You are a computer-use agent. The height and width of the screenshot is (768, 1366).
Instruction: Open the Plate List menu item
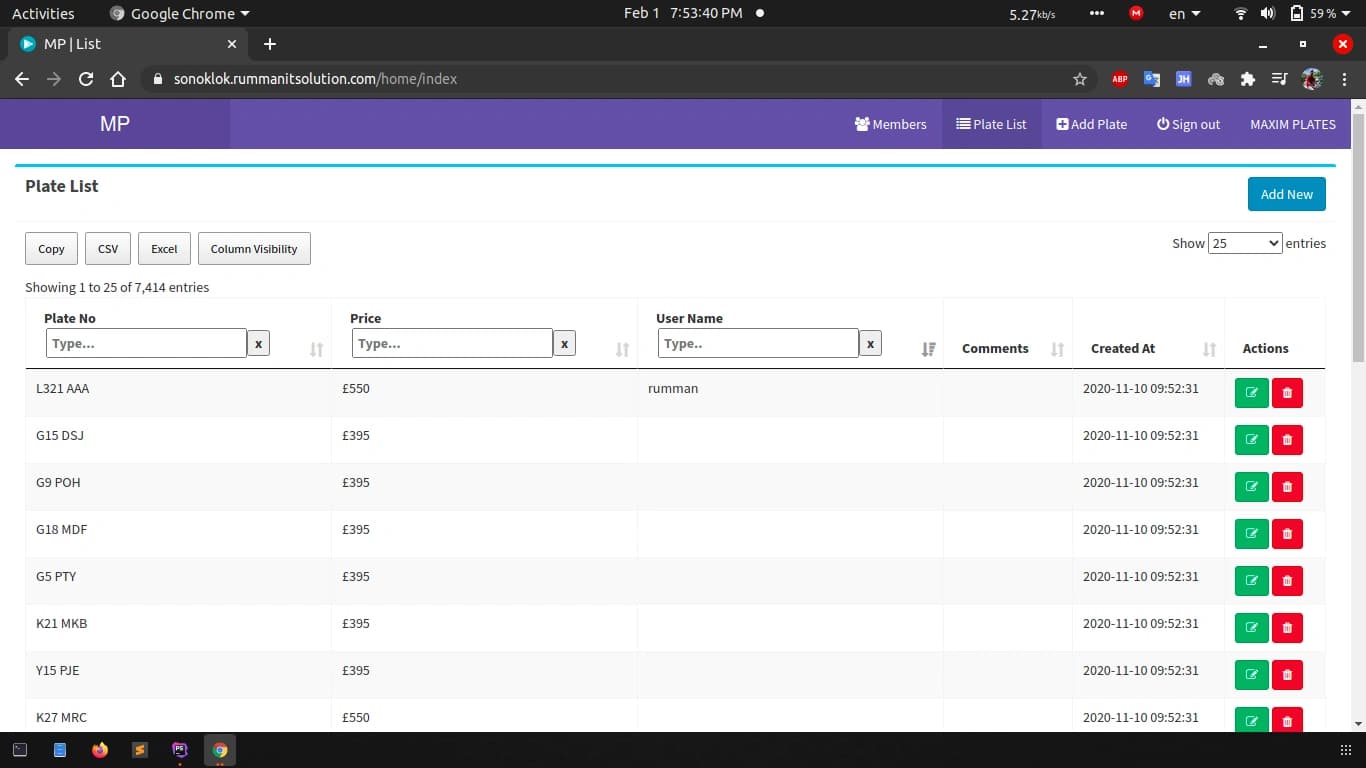(x=991, y=124)
